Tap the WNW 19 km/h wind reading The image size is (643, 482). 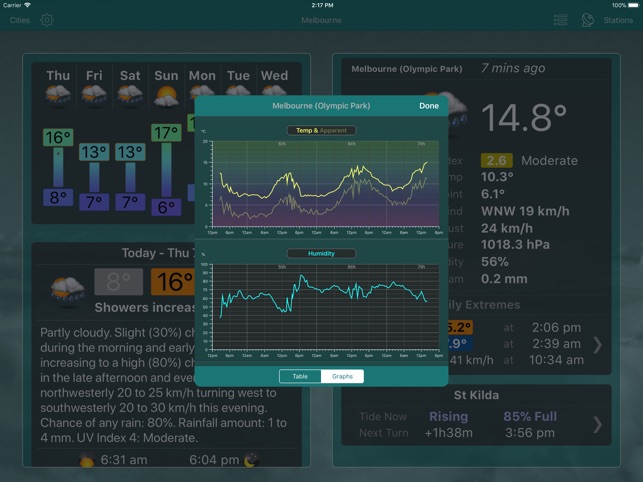pos(525,211)
